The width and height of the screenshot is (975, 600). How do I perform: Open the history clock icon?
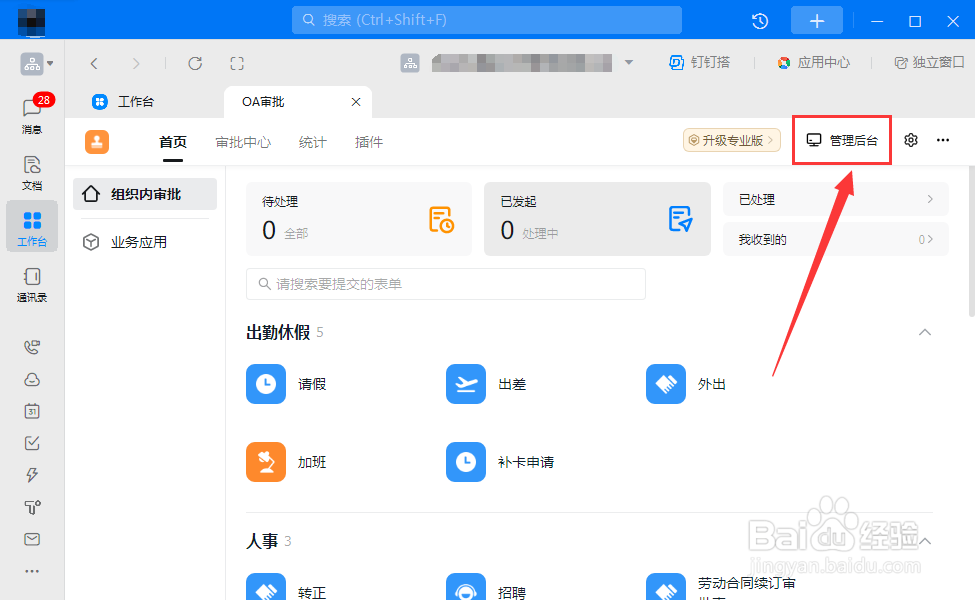760,21
